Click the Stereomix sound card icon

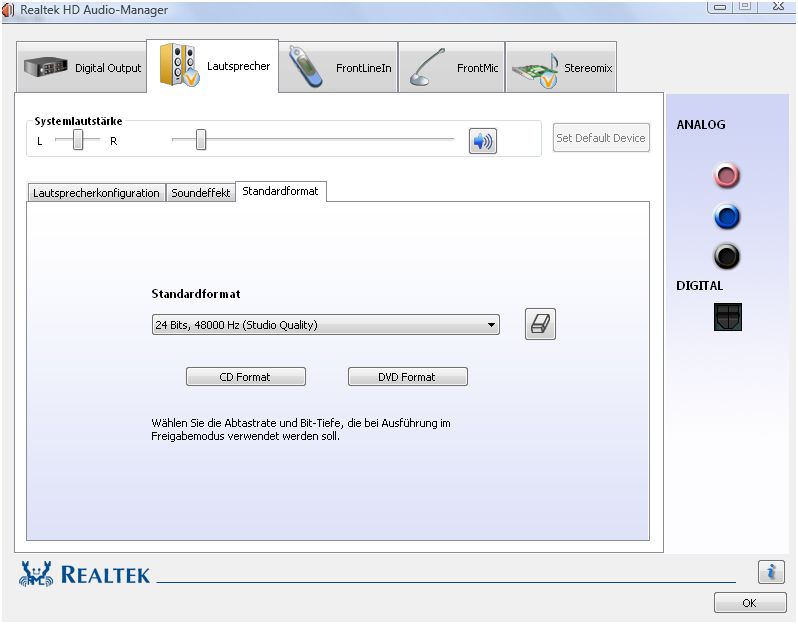(535, 70)
